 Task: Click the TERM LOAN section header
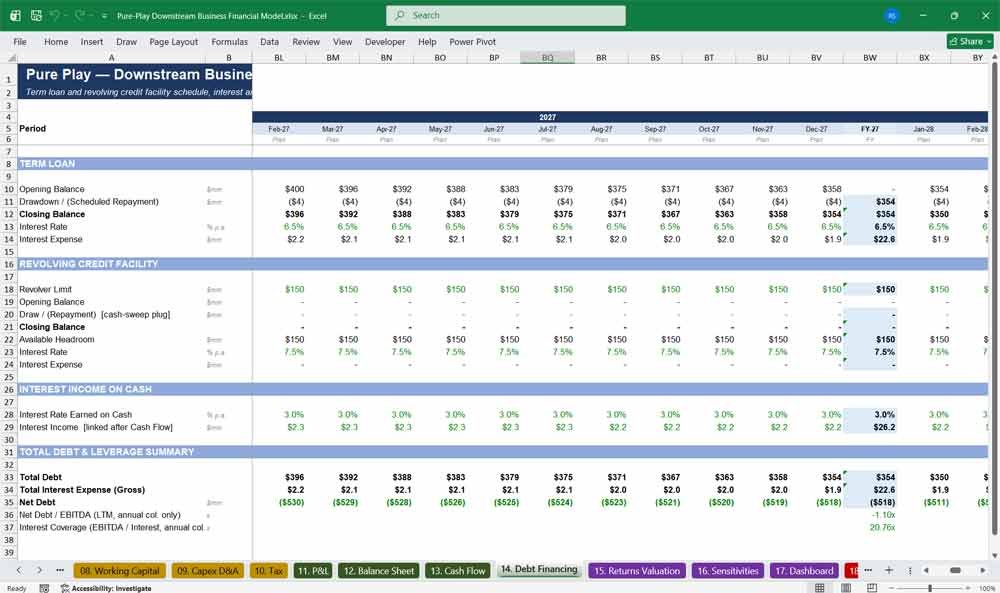point(47,164)
